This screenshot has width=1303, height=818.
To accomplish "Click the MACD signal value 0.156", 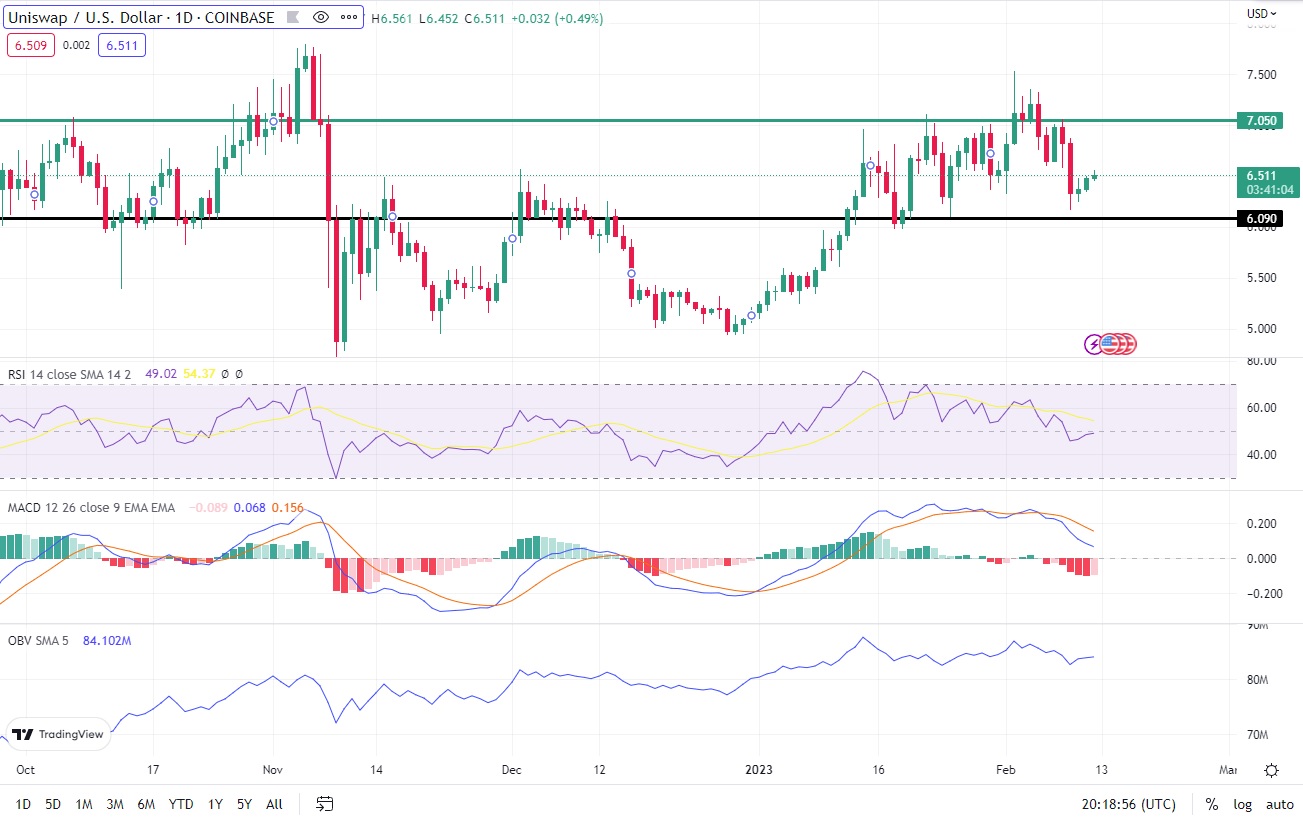I will click(x=287, y=508).
